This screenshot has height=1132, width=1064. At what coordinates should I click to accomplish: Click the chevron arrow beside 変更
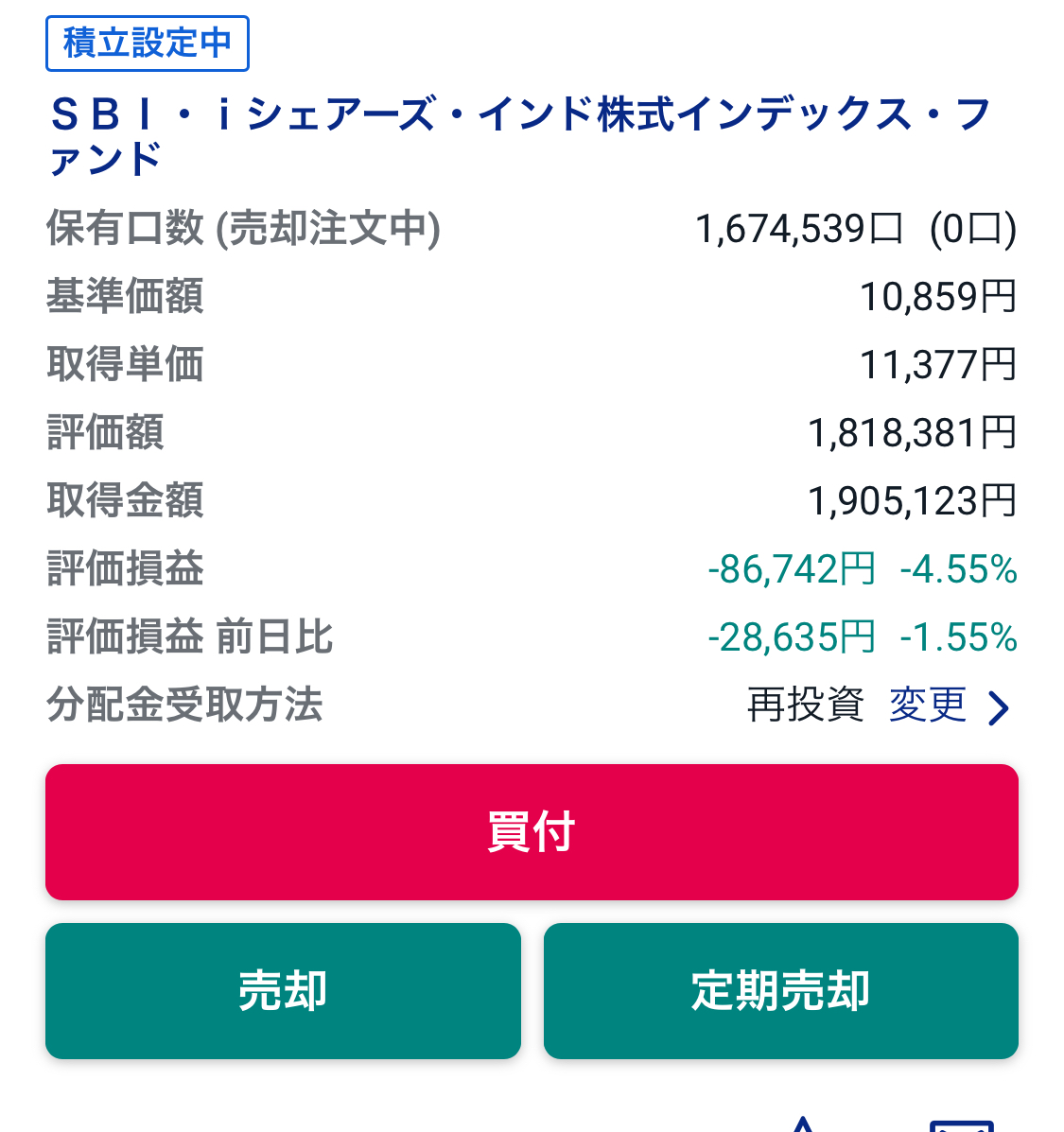tap(999, 707)
